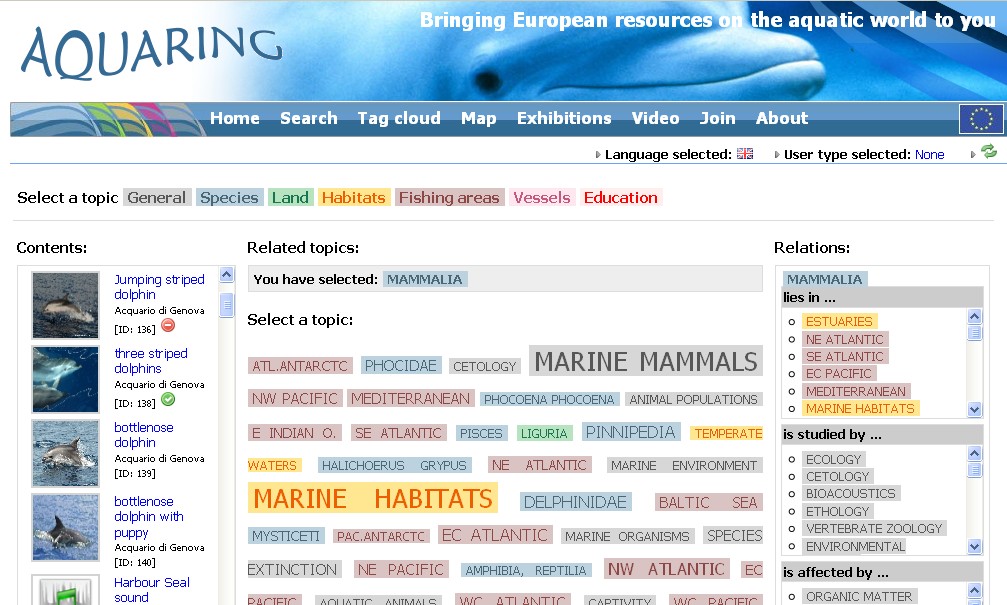Screen dimensions: 1007x605
Task: Pick the Education topic
Action: pos(621,197)
